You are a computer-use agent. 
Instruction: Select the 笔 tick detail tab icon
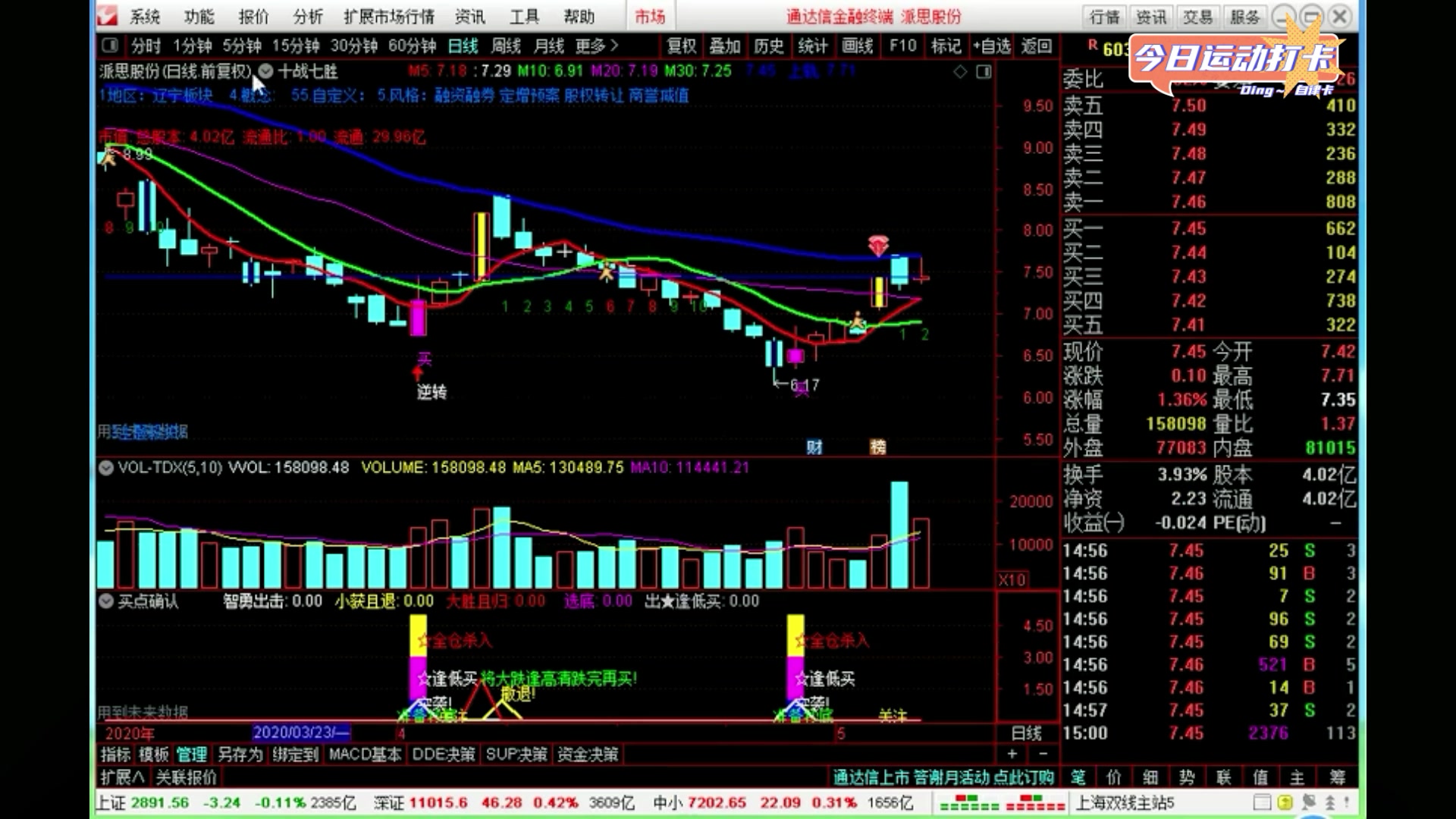(x=1078, y=777)
